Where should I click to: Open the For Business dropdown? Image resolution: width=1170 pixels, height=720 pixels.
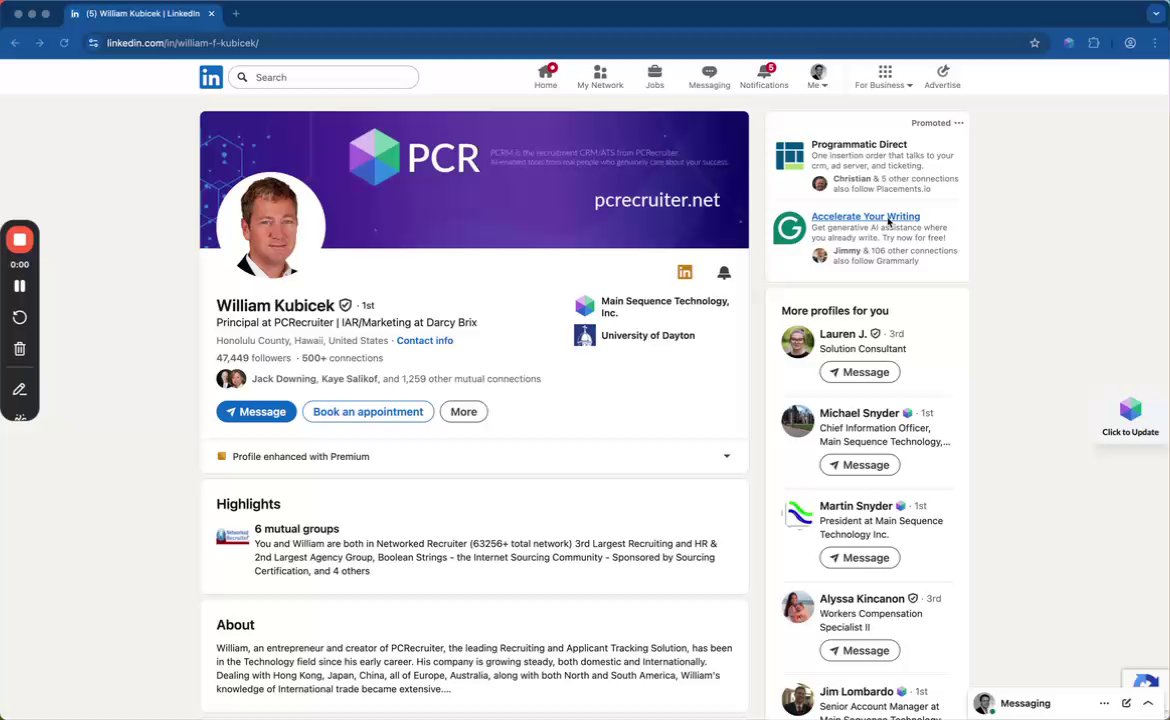[x=884, y=77]
